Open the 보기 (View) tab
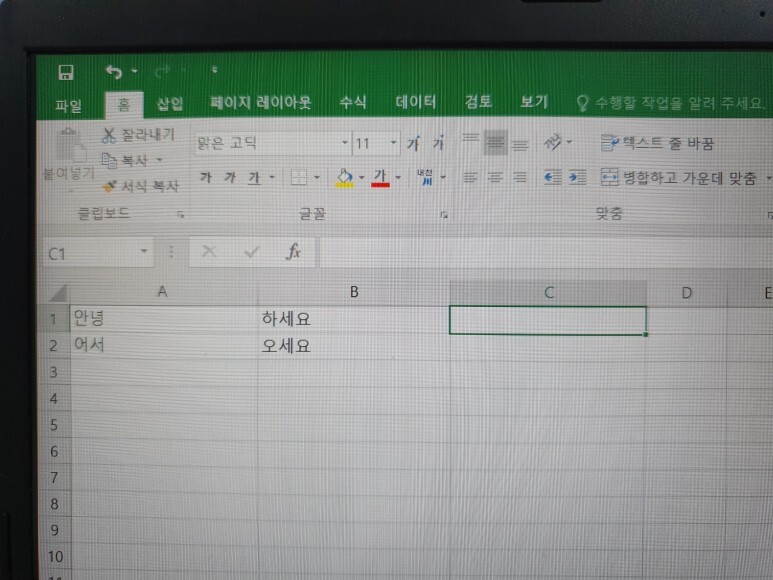773x580 pixels. [x=534, y=102]
